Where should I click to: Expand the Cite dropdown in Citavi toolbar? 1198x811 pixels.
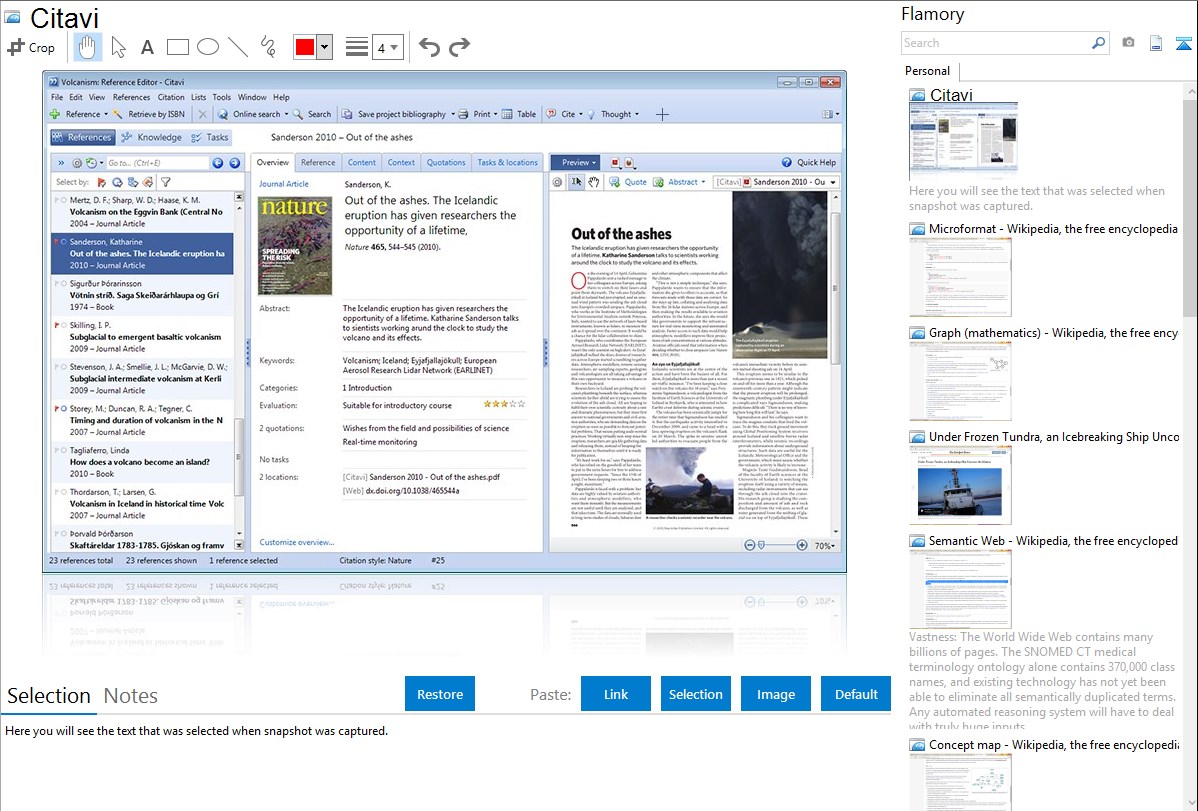[581, 115]
